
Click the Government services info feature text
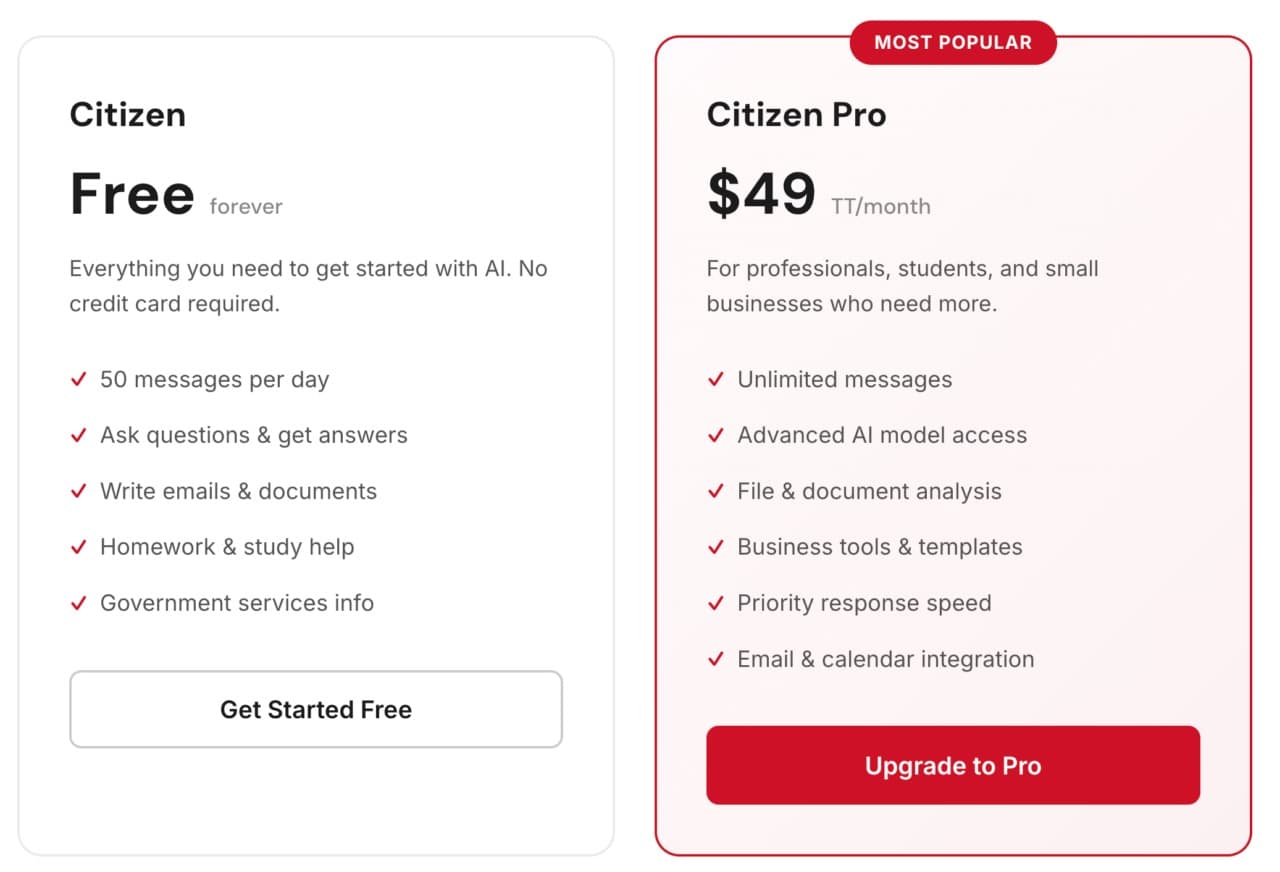coord(237,603)
